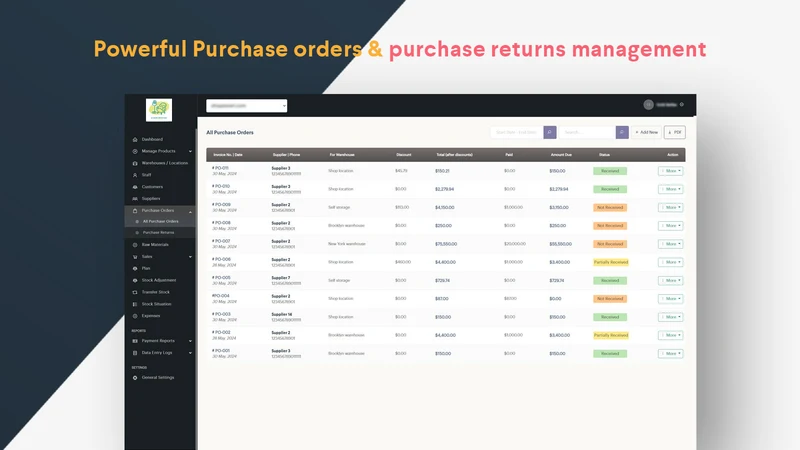The height and width of the screenshot is (450, 800).
Task: Click the Manage Products icon
Action: tap(135, 152)
